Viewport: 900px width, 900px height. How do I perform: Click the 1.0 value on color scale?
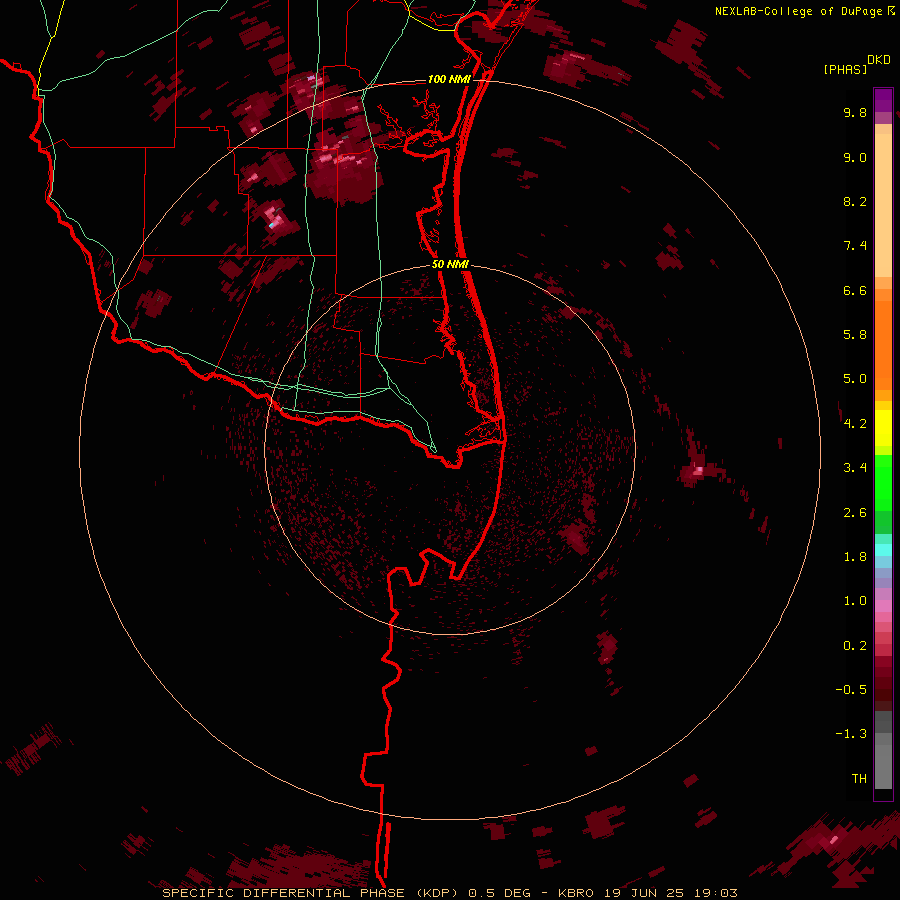point(855,601)
